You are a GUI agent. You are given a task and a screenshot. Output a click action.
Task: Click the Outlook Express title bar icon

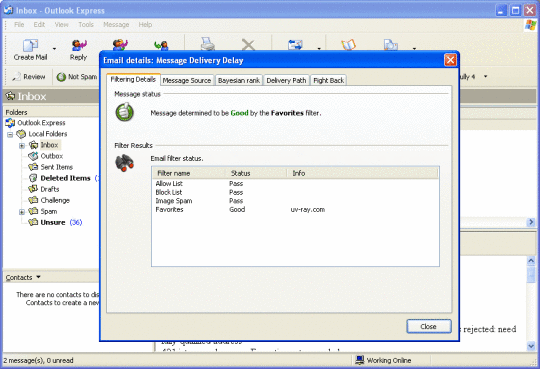8,10
